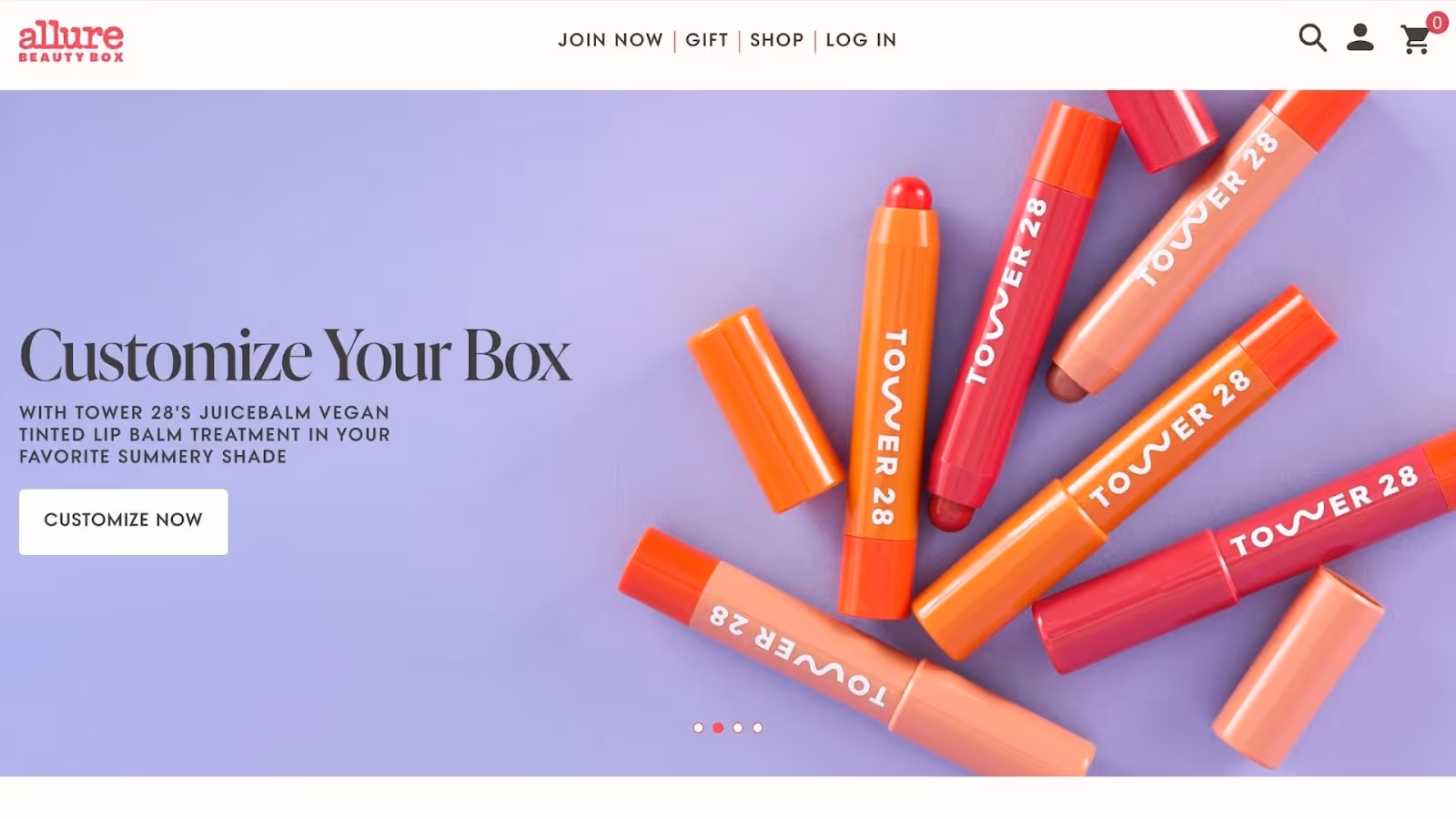Viewport: 1456px width, 819px height.
Task: Open the shopping cart icon
Action: (1415, 40)
